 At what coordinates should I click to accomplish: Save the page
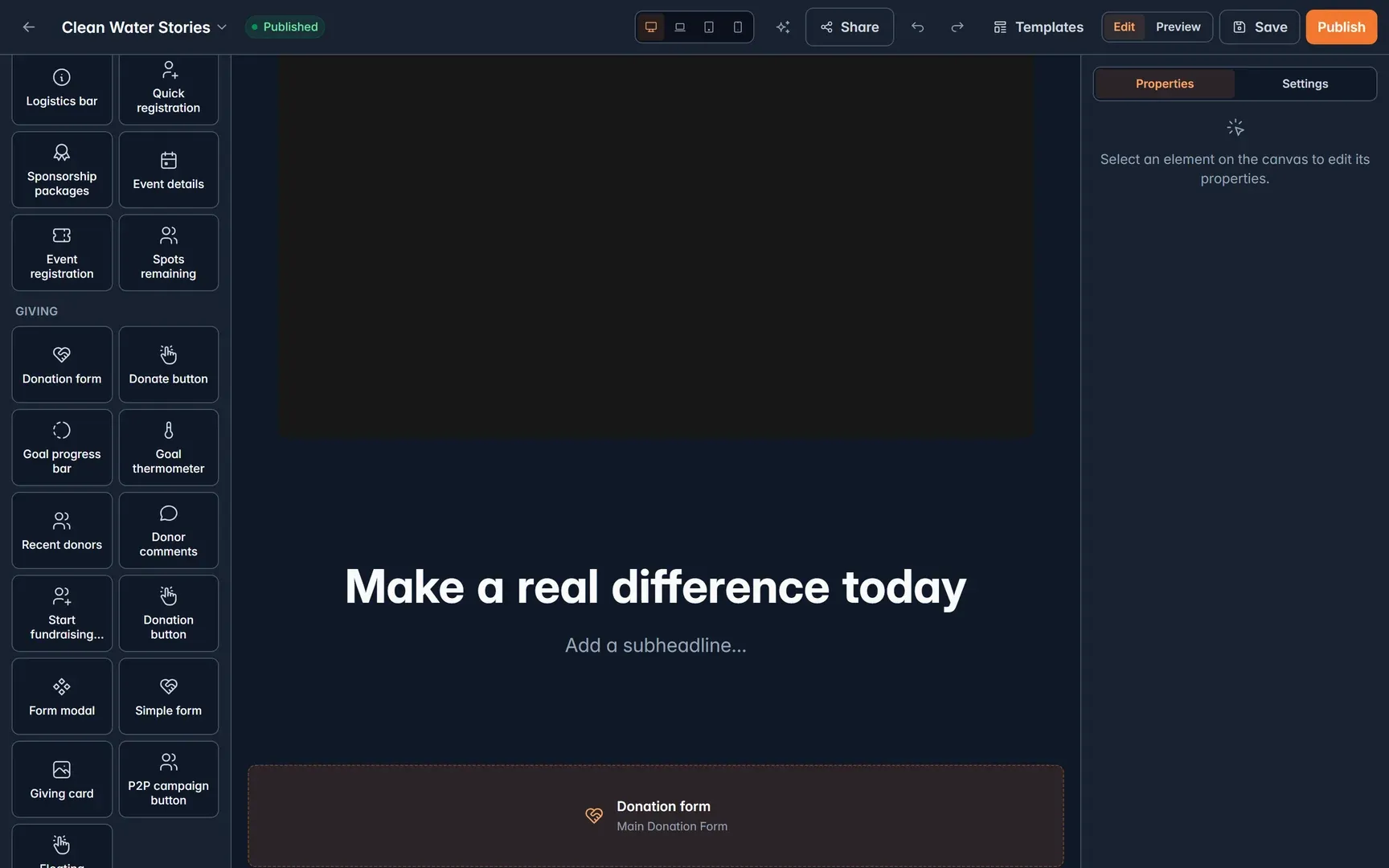click(x=1260, y=27)
